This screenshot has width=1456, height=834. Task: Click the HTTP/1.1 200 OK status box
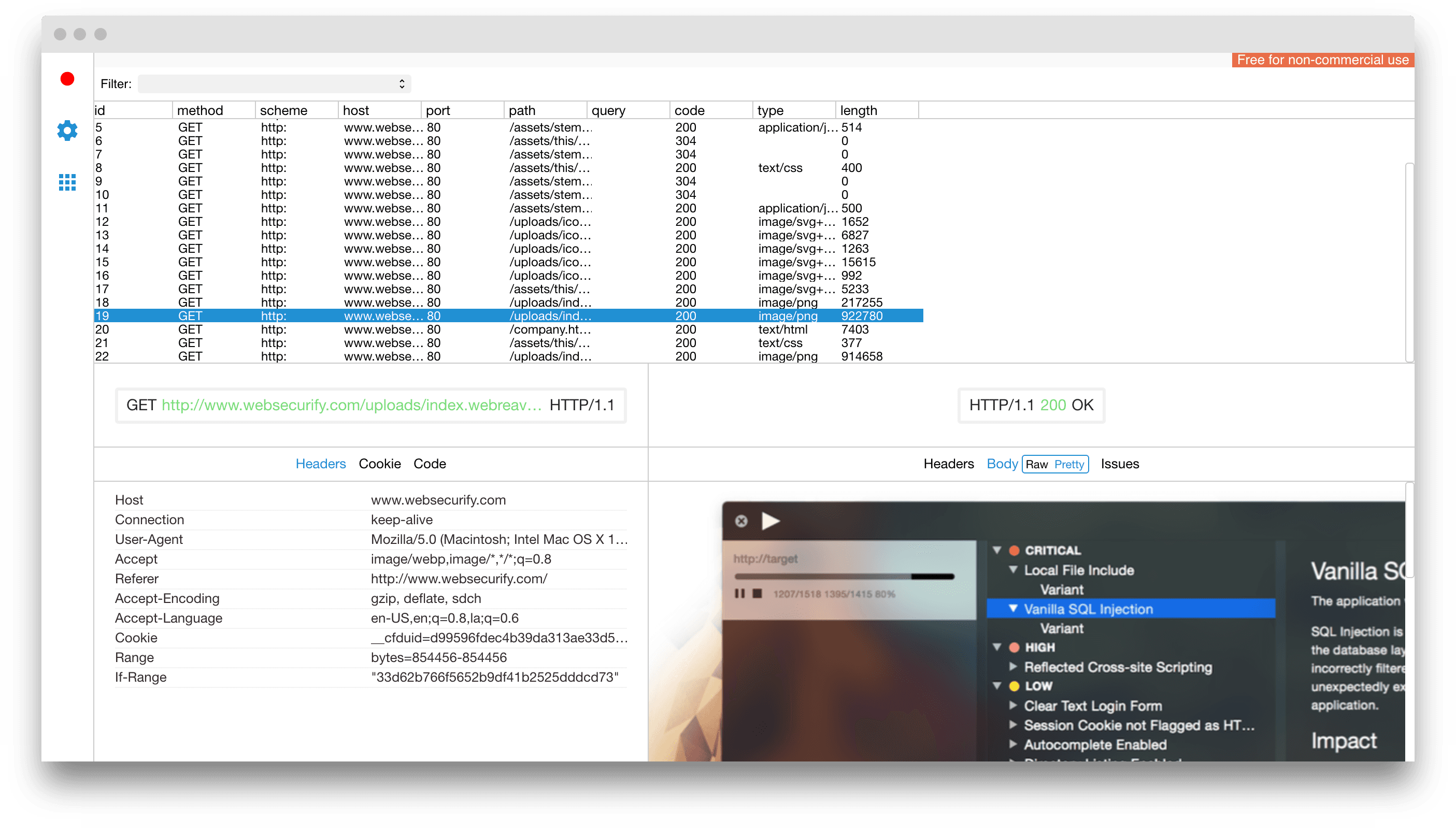point(1031,406)
